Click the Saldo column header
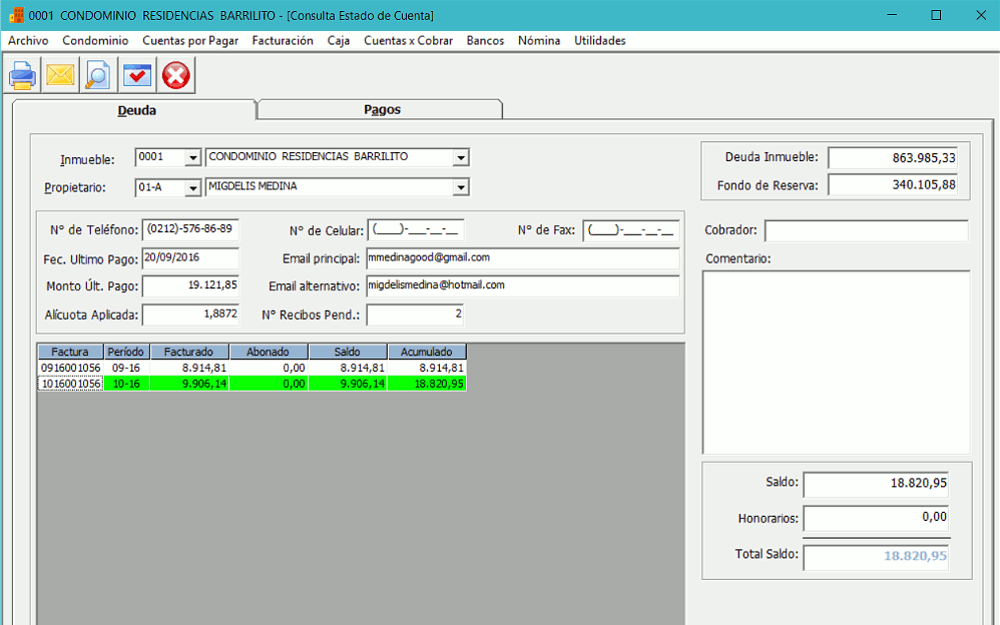The height and width of the screenshot is (625, 1000). tap(347, 352)
